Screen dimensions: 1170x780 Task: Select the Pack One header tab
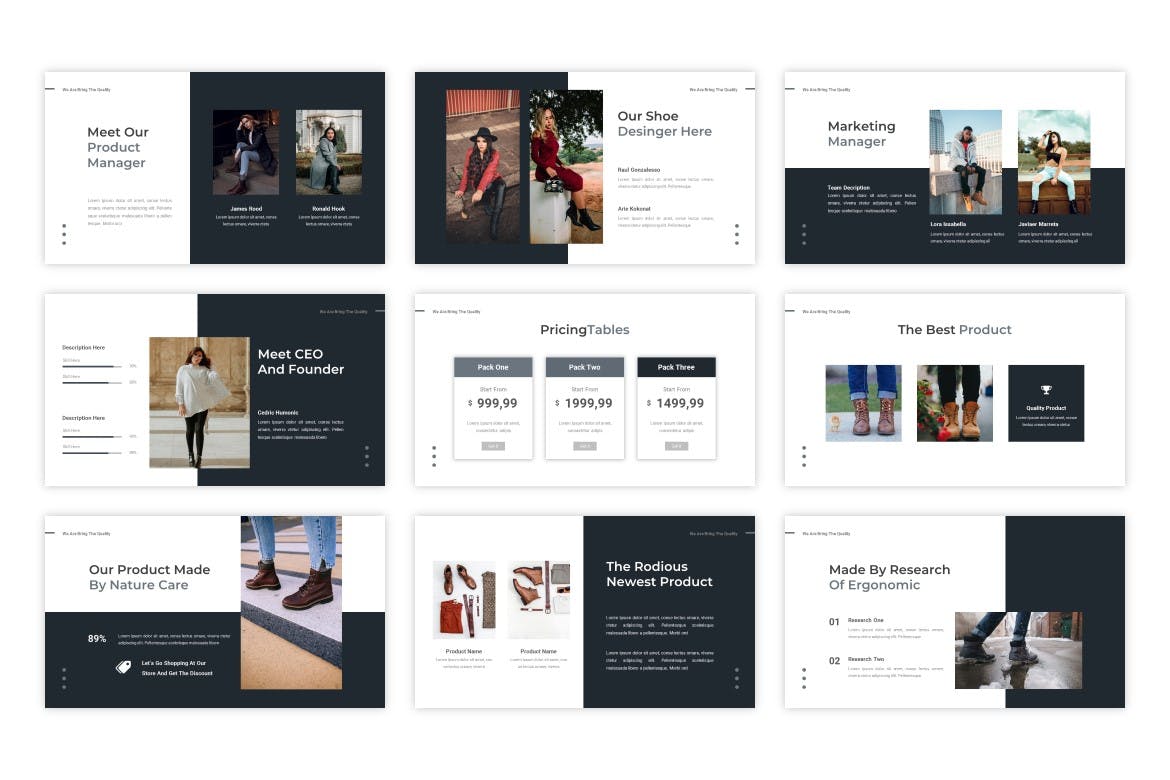[x=493, y=367]
